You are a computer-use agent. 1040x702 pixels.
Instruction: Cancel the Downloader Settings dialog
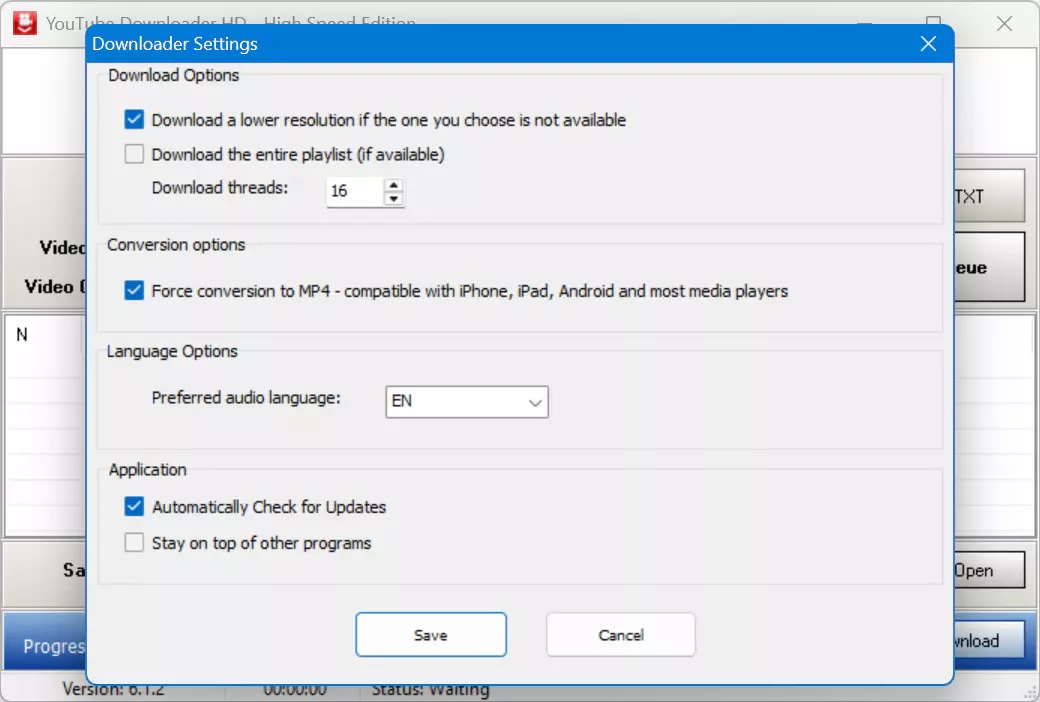pyautogui.click(x=621, y=635)
